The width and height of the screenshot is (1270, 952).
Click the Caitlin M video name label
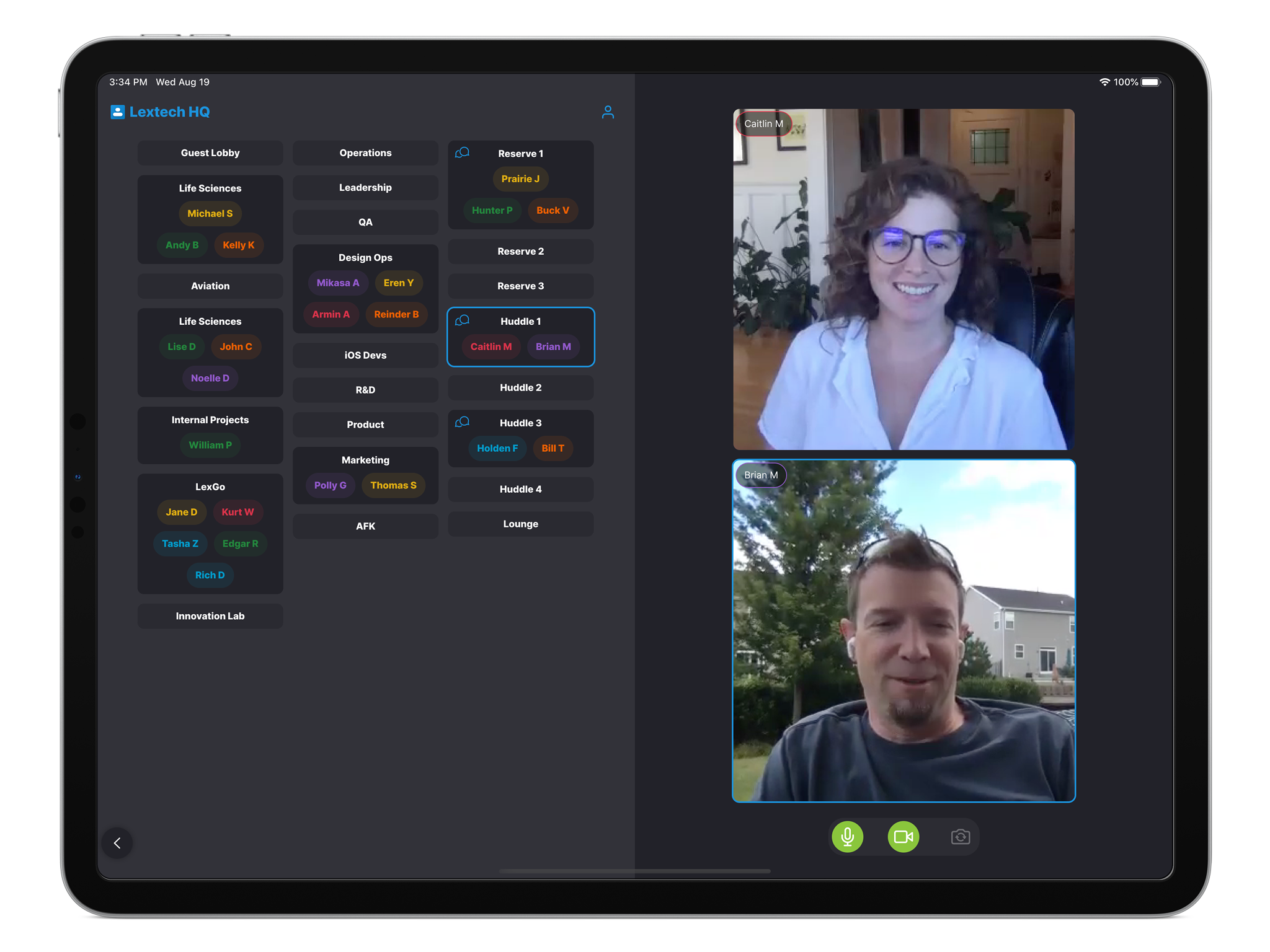[x=763, y=124]
